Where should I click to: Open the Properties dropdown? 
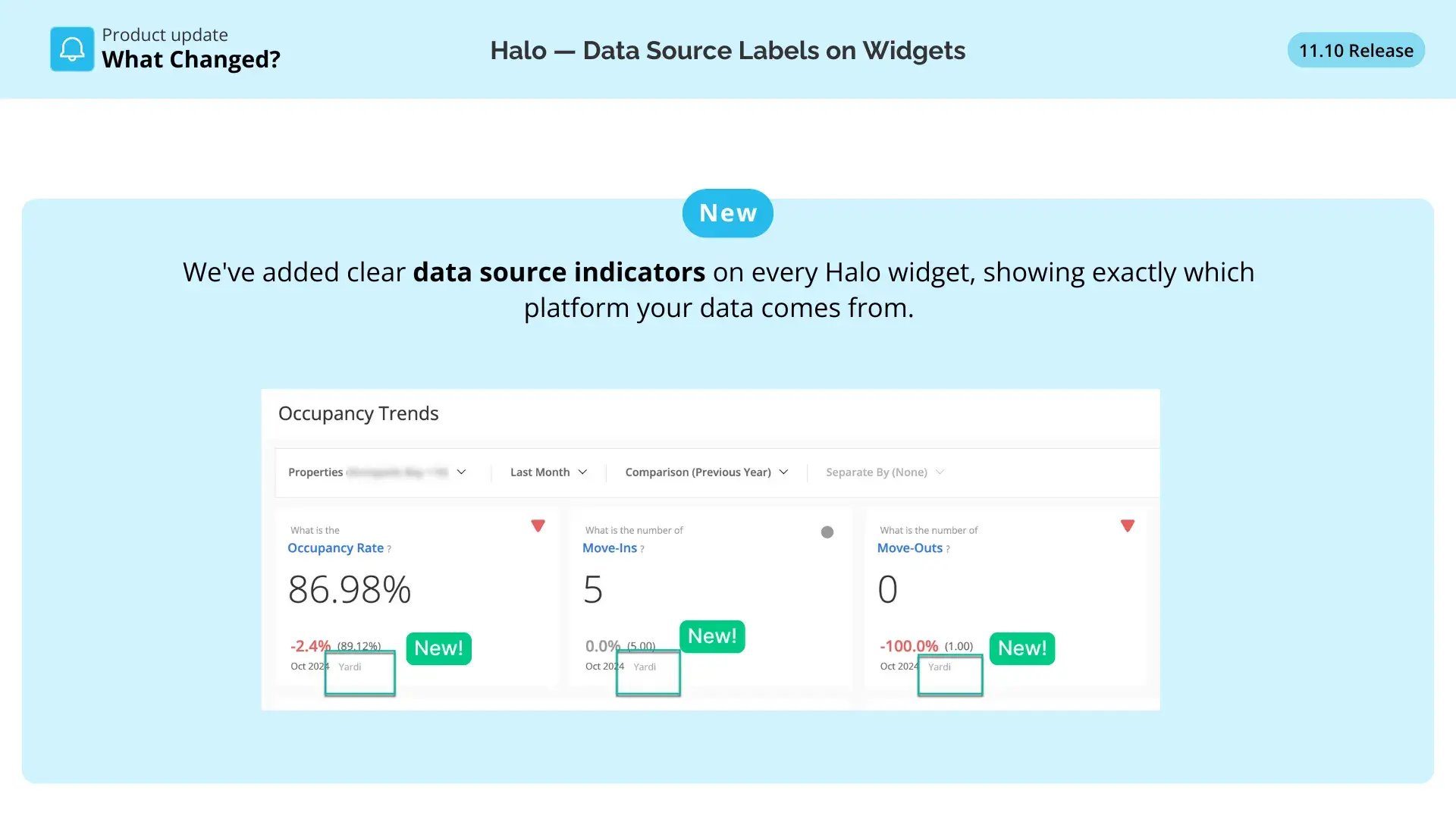[x=377, y=472]
